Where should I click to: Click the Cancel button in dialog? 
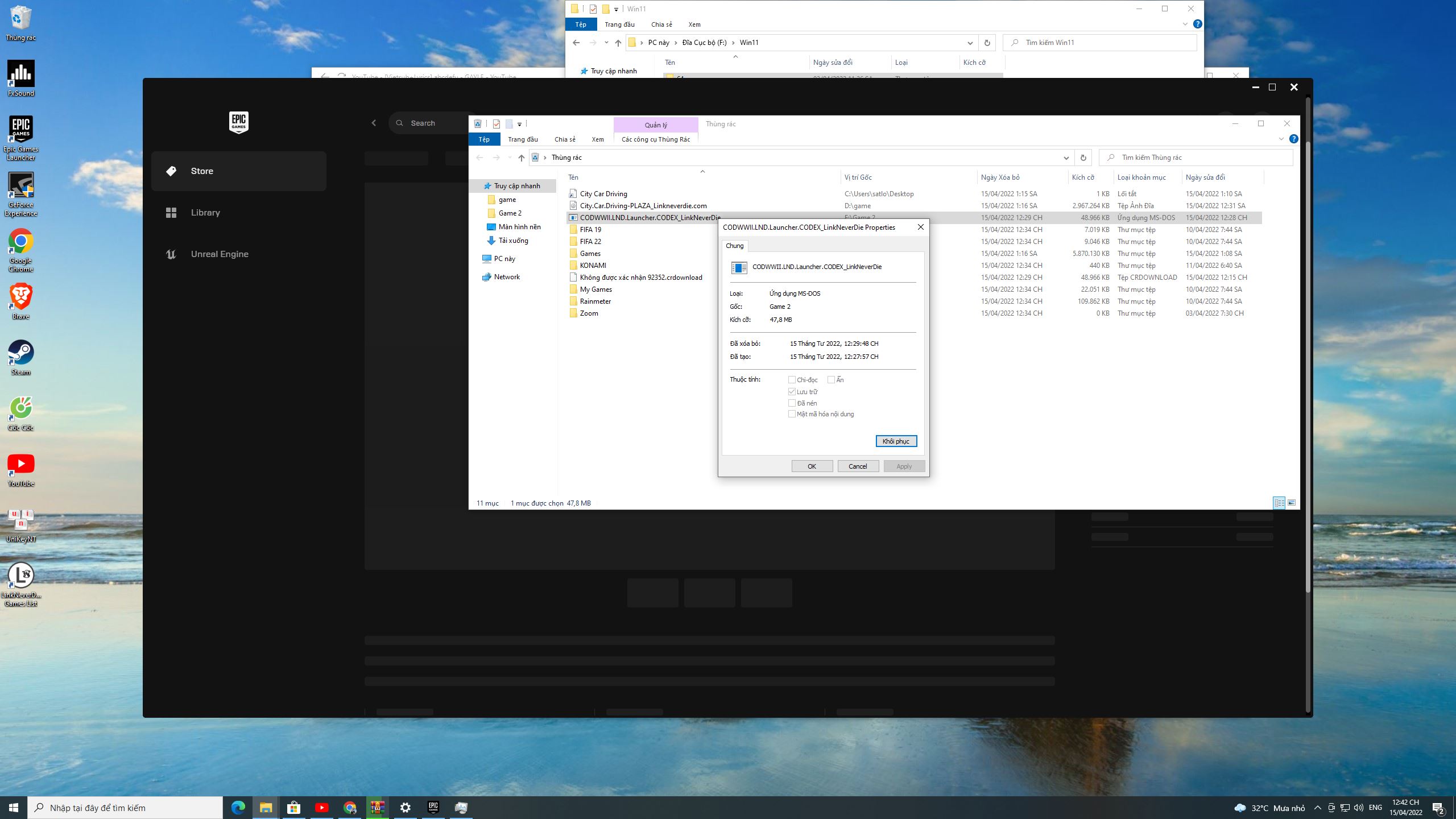(857, 466)
